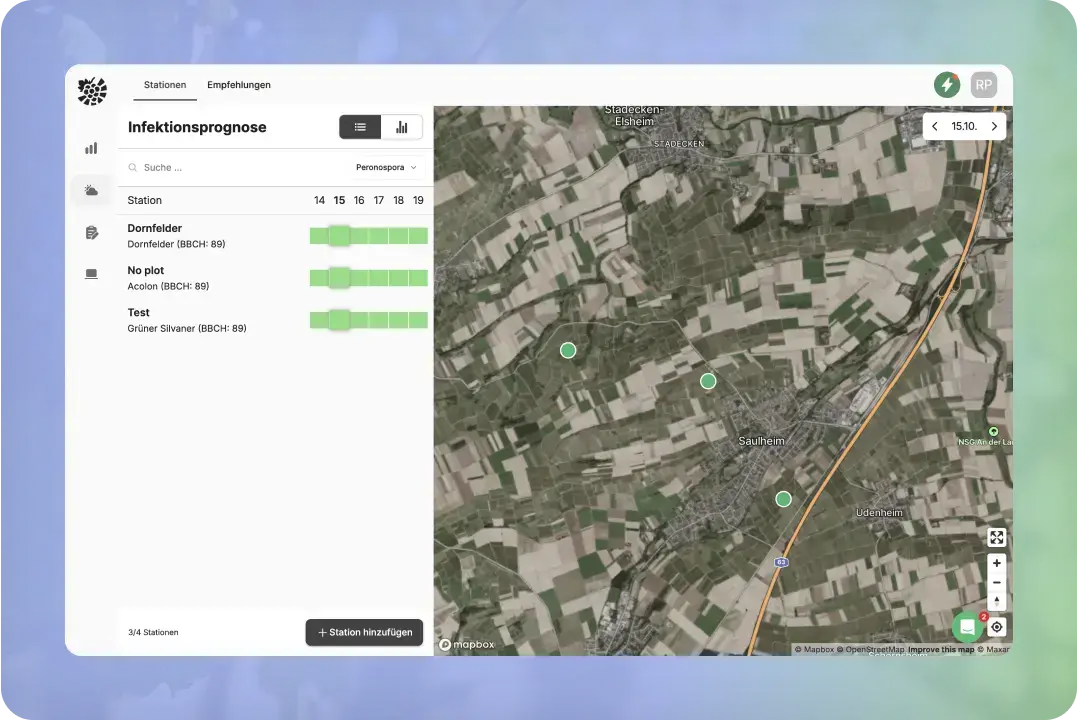Select the Stationen tab

165,85
